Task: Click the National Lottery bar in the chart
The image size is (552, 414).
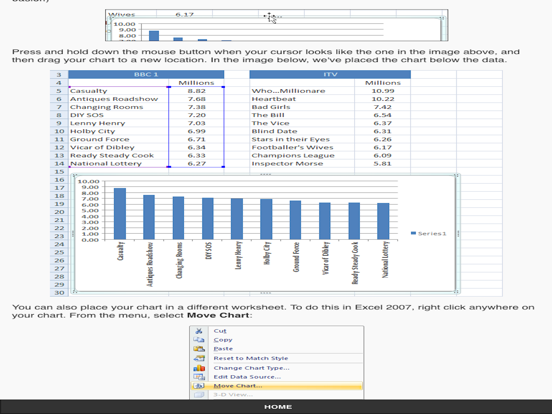Action: click(x=383, y=221)
